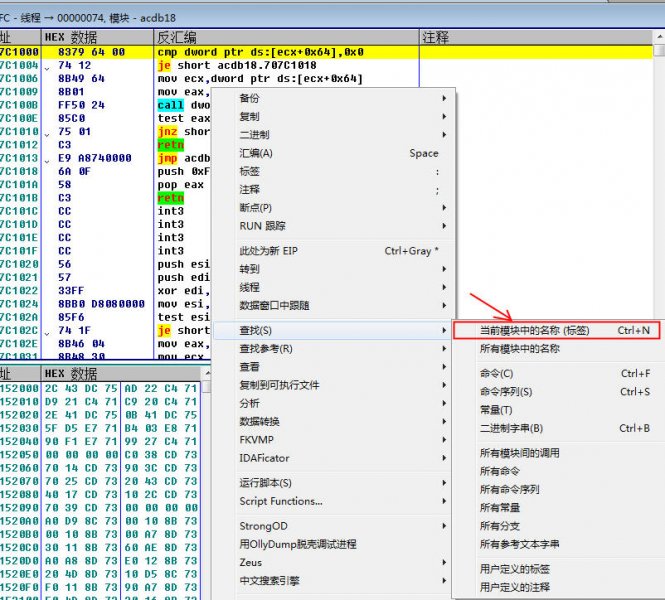Image resolution: width=665 pixels, height=600 pixels.
Task: Open the StrongOD plugin submenu
Action: coord(333,526)
